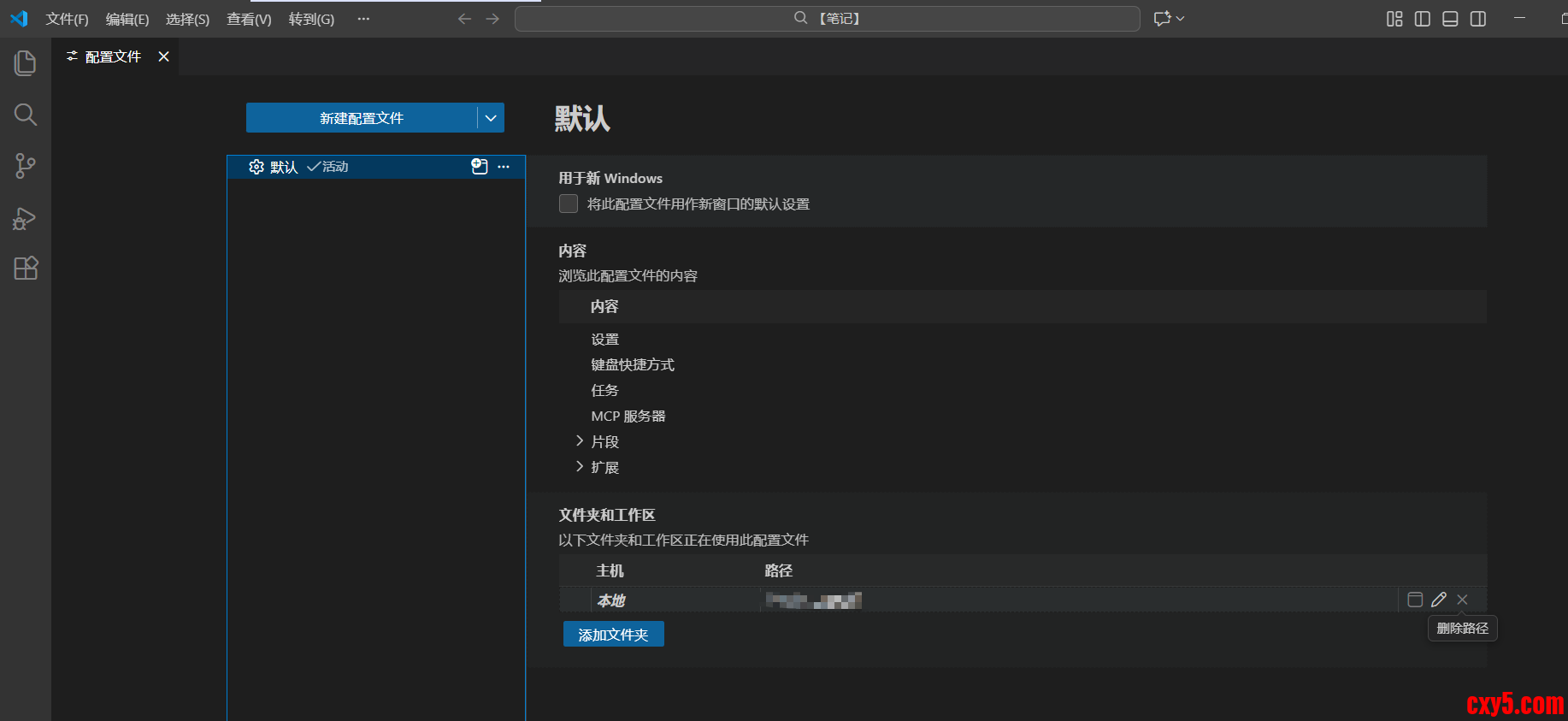Click the command center search box
The width and height of the screenshot is (1568, 721).
[827, 19]
